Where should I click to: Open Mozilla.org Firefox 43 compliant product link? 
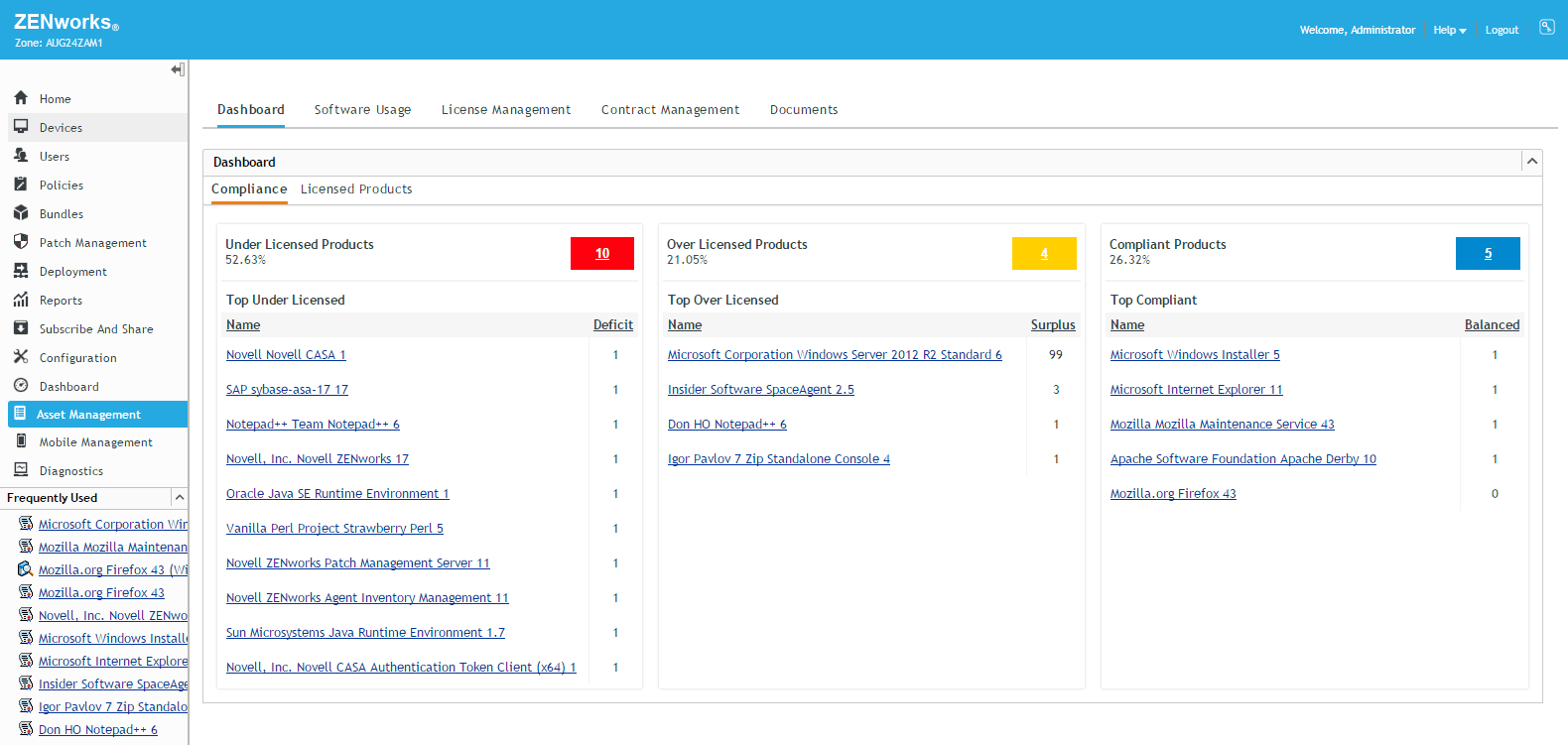(1173, 493)
